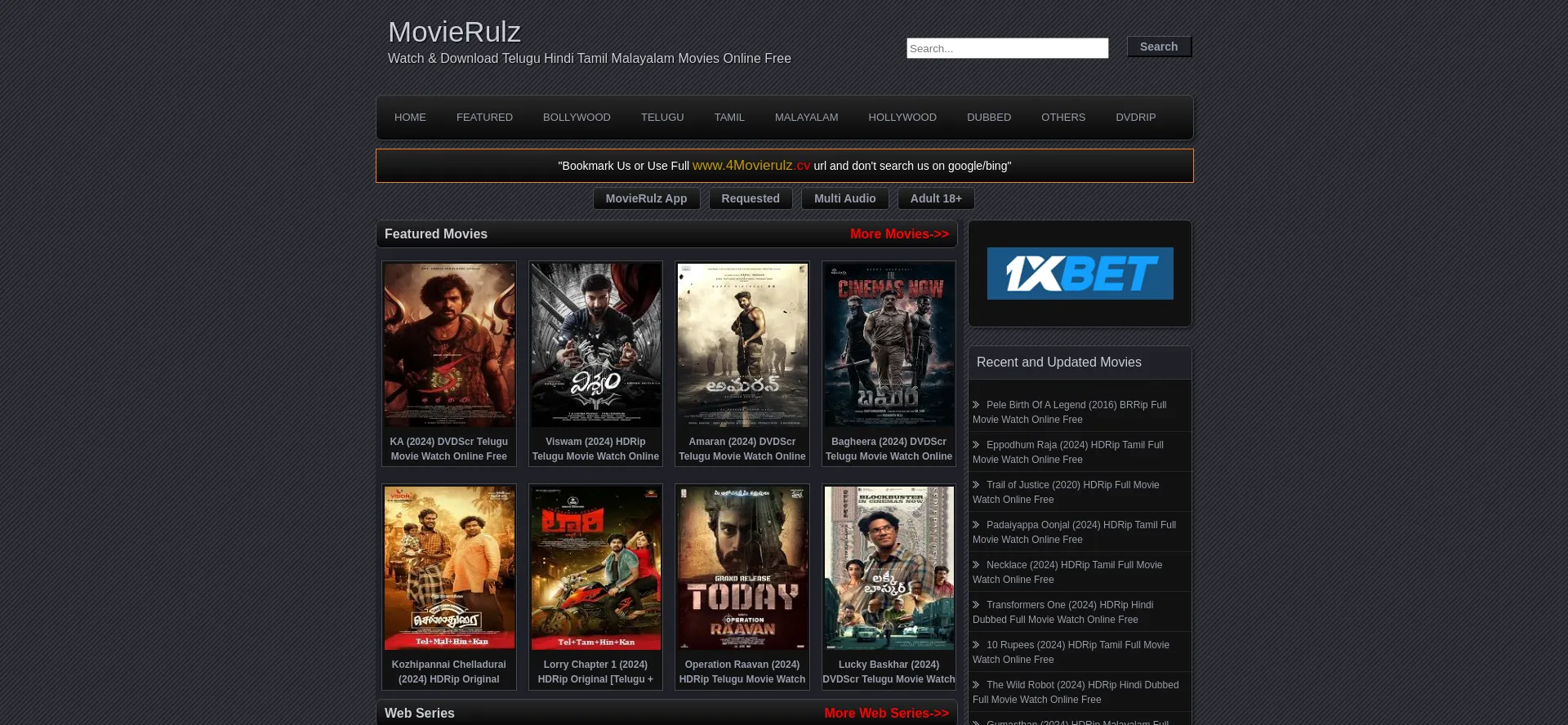Open the KA (2024) movie poster
The image size is (1568, 725).
coord(449,345)
